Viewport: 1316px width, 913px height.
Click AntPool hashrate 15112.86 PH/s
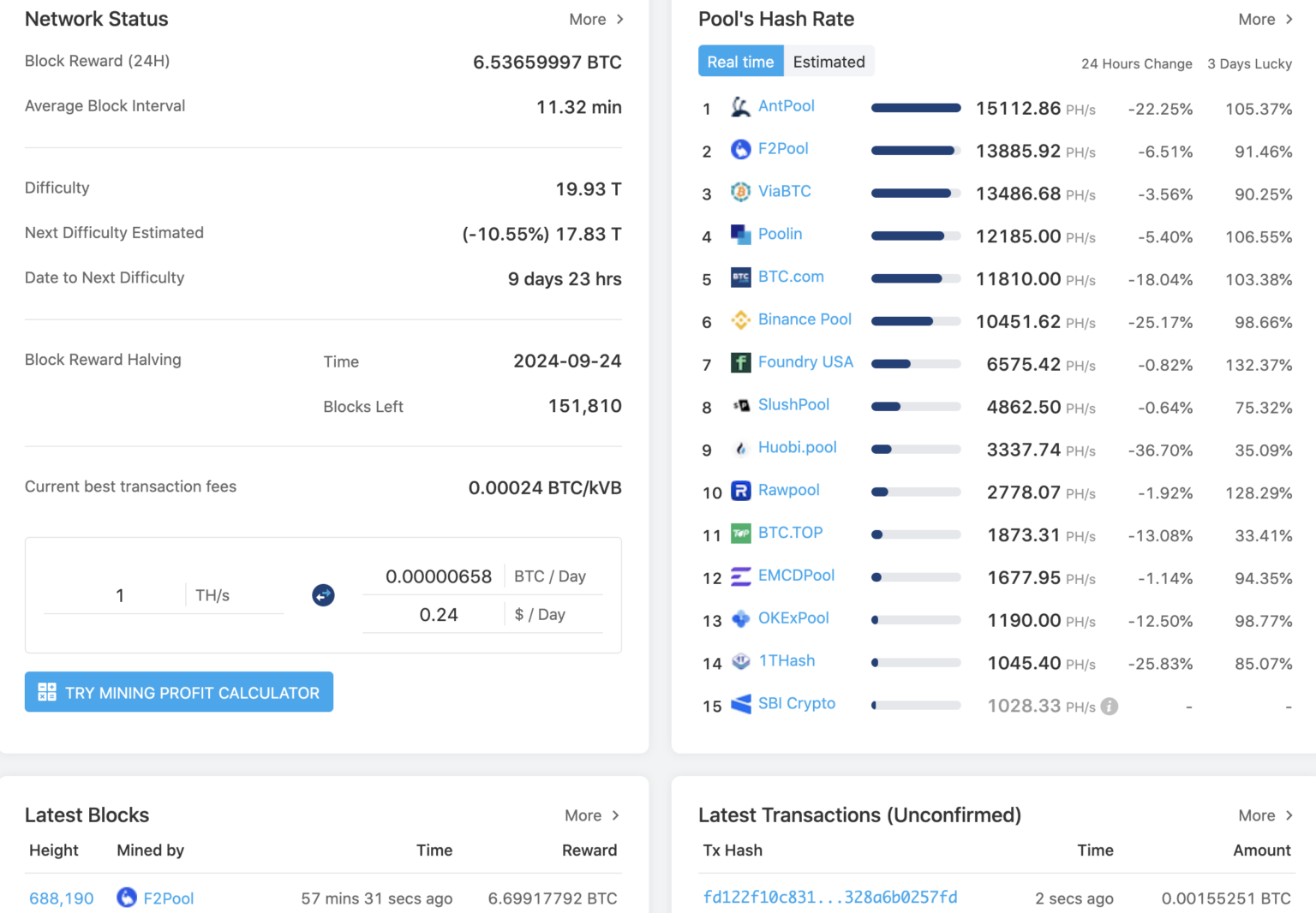(1035, 109)
